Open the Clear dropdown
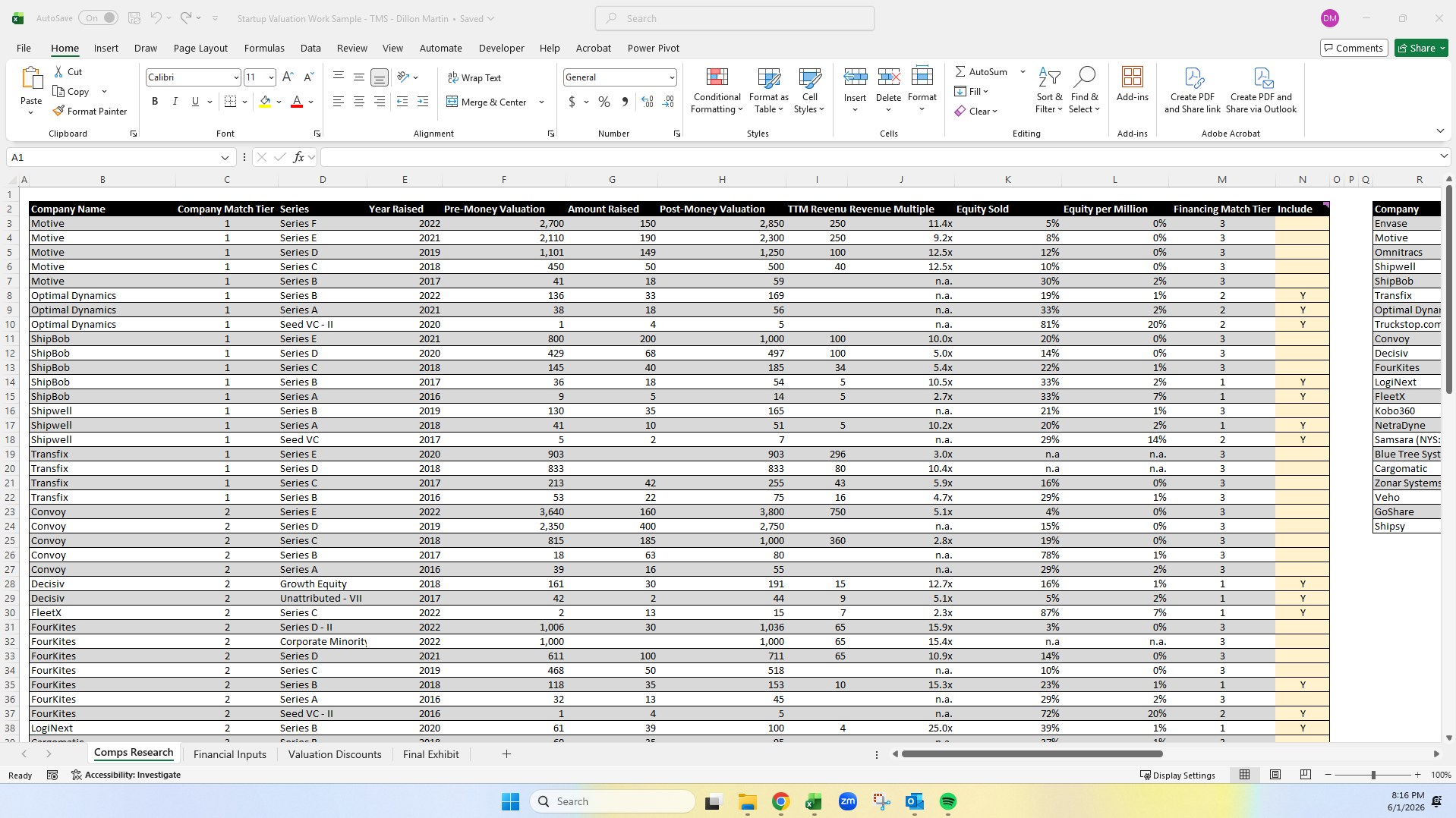 click(x=976, y=111)
